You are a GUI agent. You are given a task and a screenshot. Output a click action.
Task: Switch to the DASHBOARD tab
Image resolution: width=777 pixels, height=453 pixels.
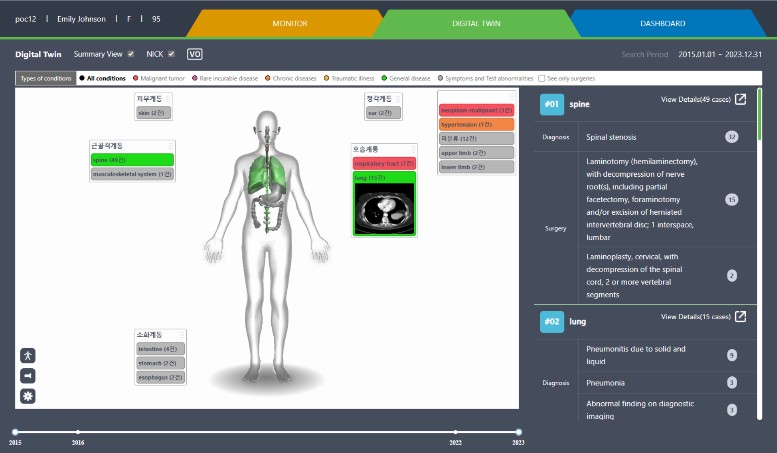663,23
